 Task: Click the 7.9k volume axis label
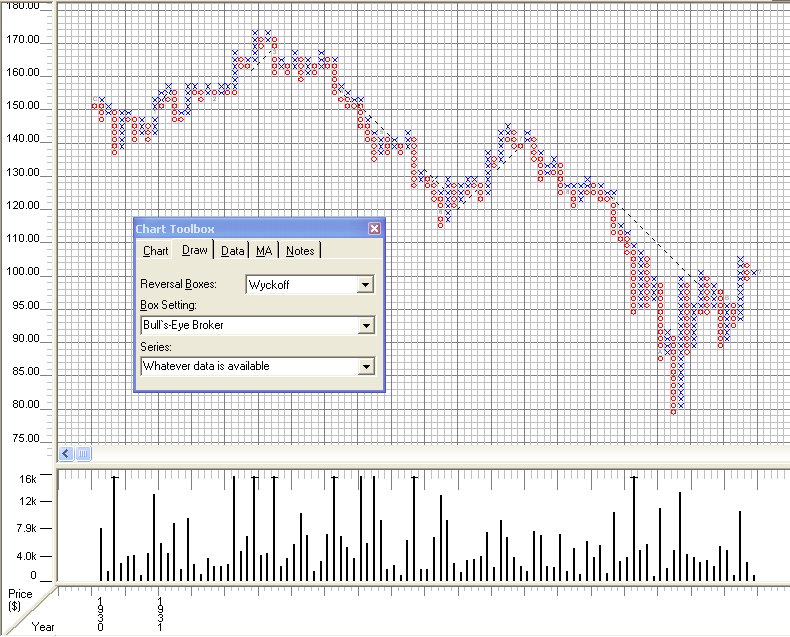pos(27,528)
